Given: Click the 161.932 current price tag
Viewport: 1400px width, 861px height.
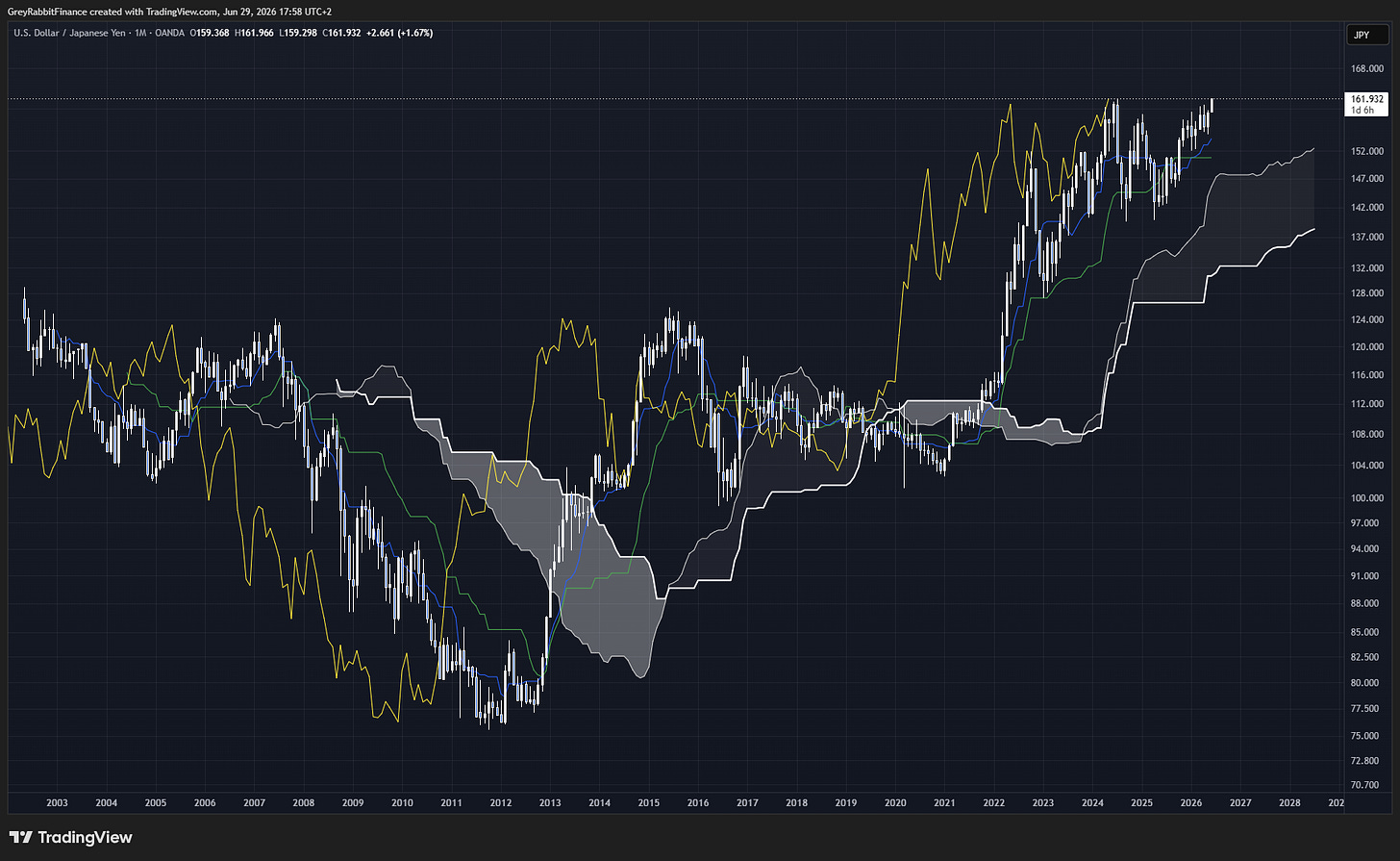Looking at the screenshot, I should pyautogui.click(x=1367, y=99).
